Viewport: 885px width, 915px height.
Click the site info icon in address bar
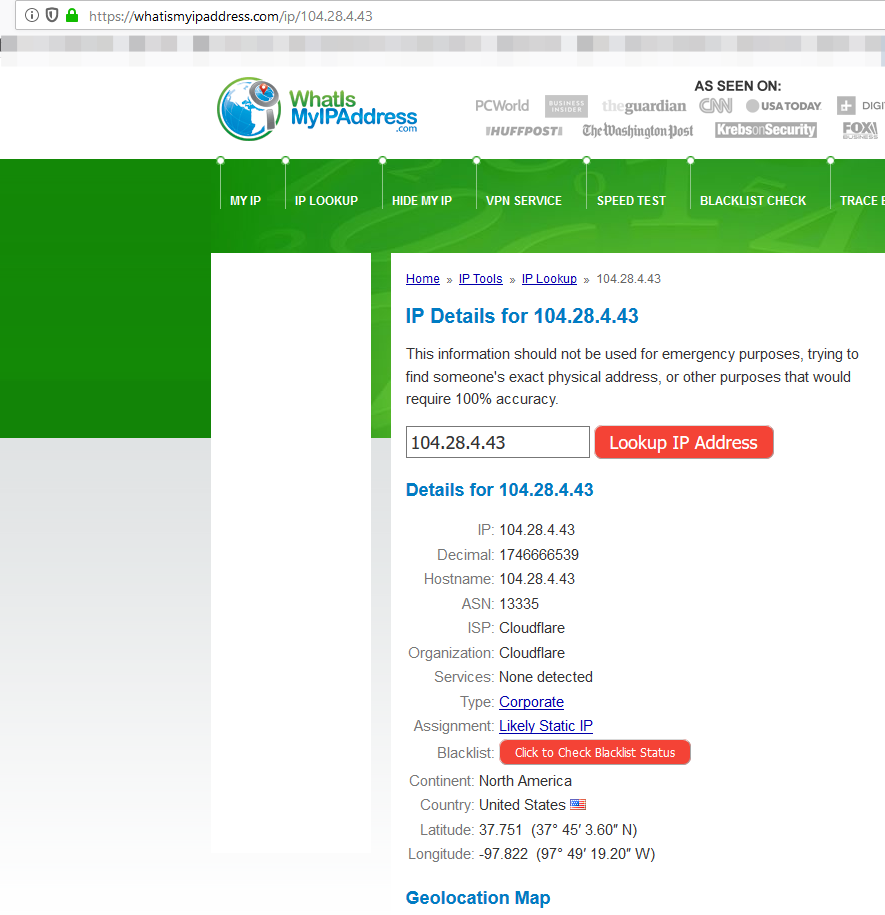[31, 16]
